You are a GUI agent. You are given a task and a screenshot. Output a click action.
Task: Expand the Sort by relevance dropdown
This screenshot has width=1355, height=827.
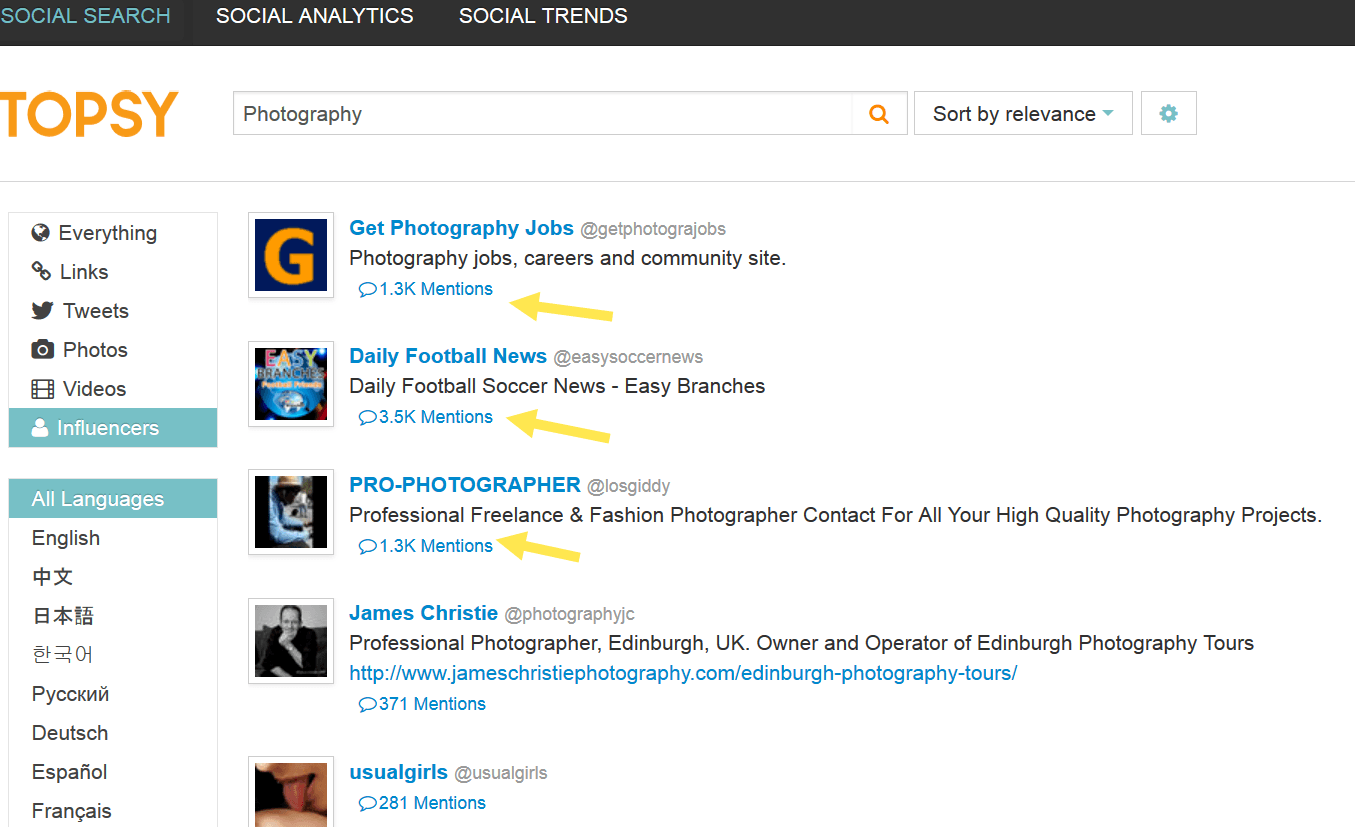click(x=1022, y=114)
